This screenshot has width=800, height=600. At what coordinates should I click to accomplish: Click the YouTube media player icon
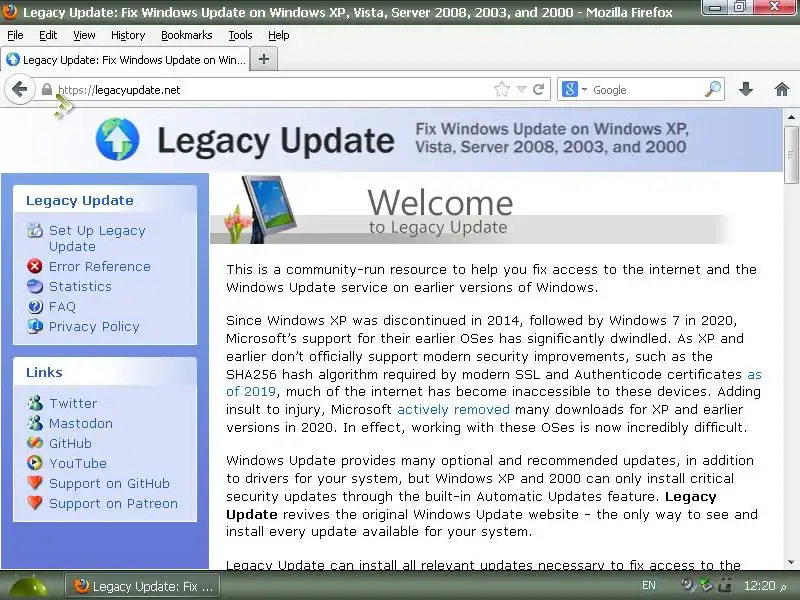tap(35, 463)
